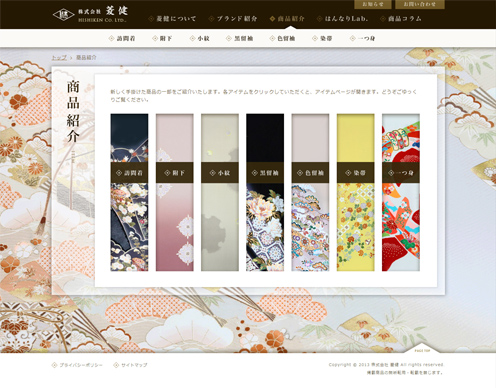
Task: Open the お知らせ news button
Action: click(373, 4)
